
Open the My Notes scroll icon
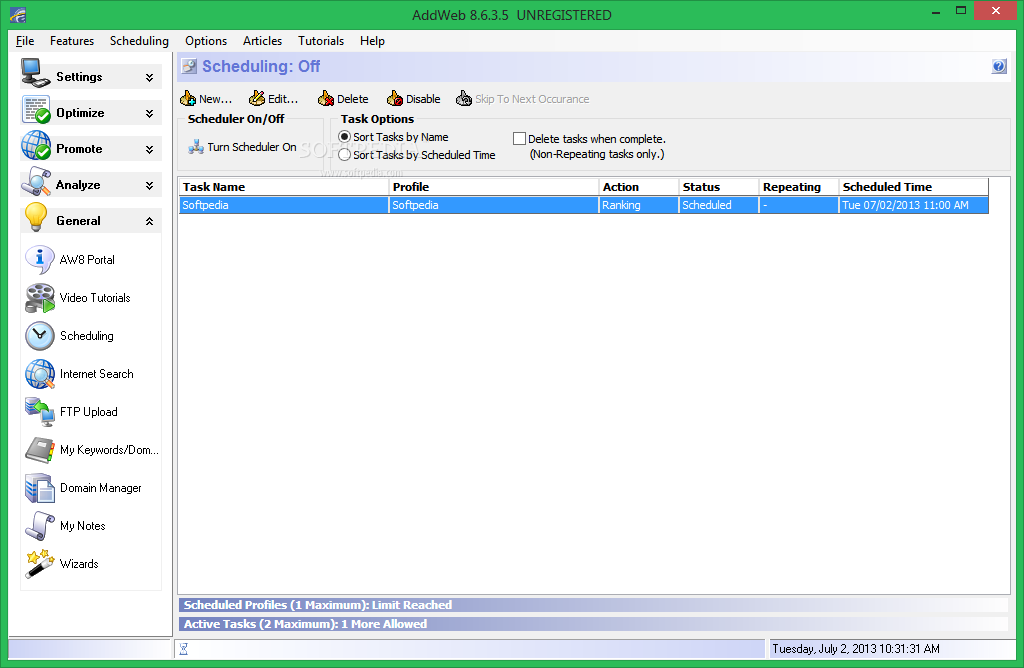click(40, 526)
